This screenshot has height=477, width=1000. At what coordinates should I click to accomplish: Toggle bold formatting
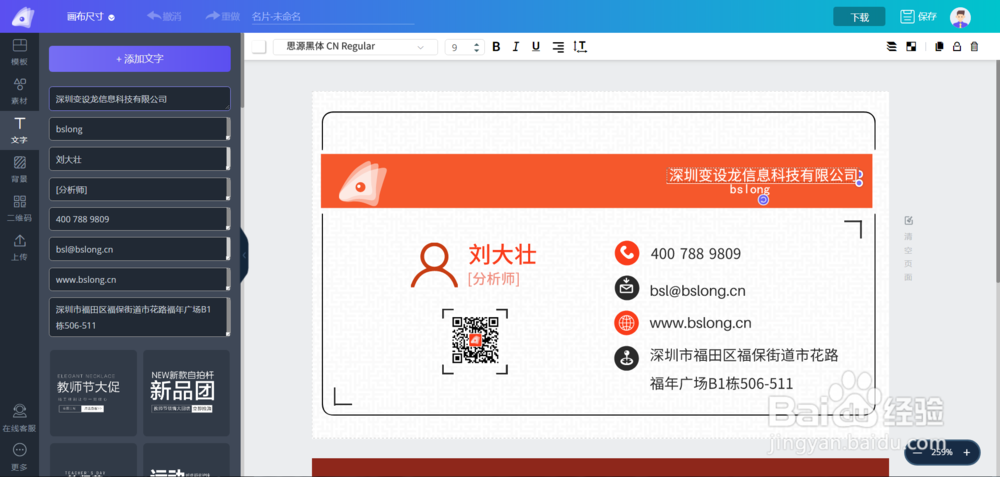[496, 47]
